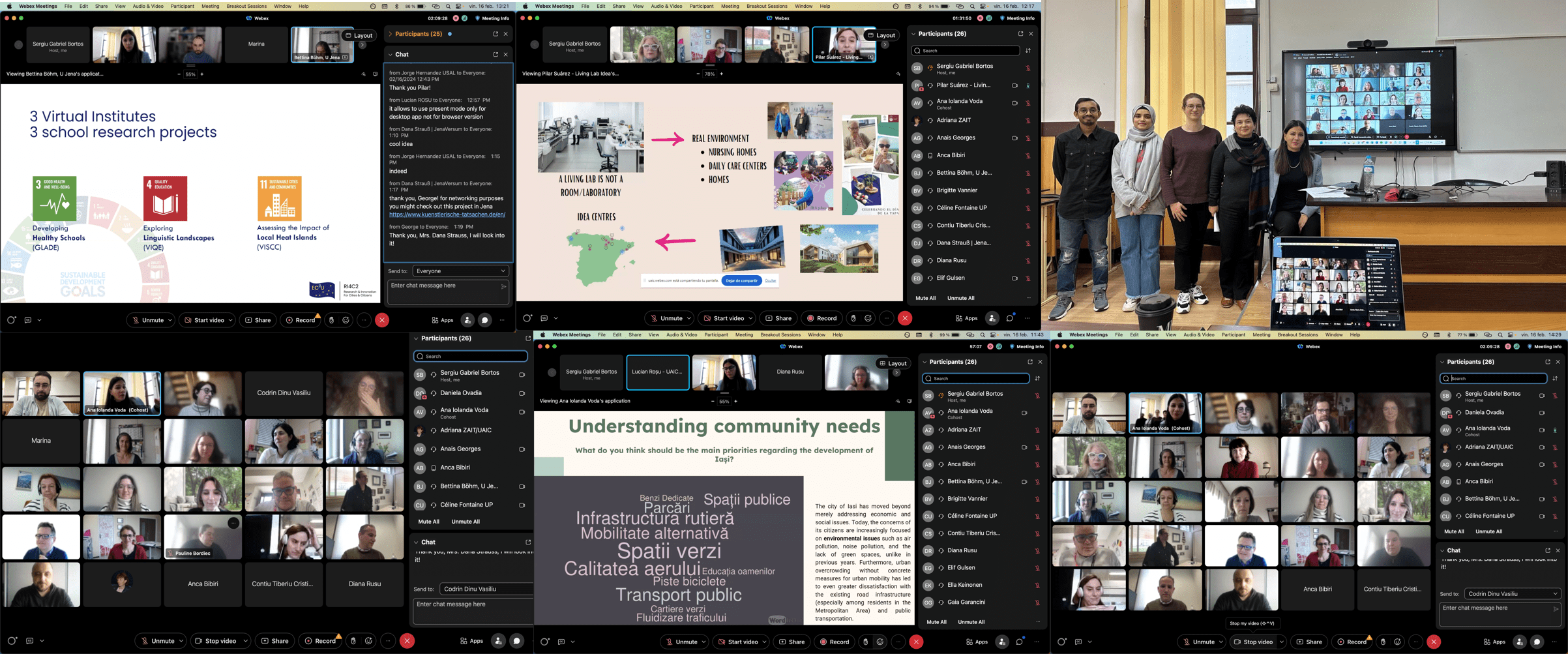Screen dimensions: 1568x654
Task: Open Layout options in the 3 Virtual Institutes window
Action: click(x=359, y=35)
